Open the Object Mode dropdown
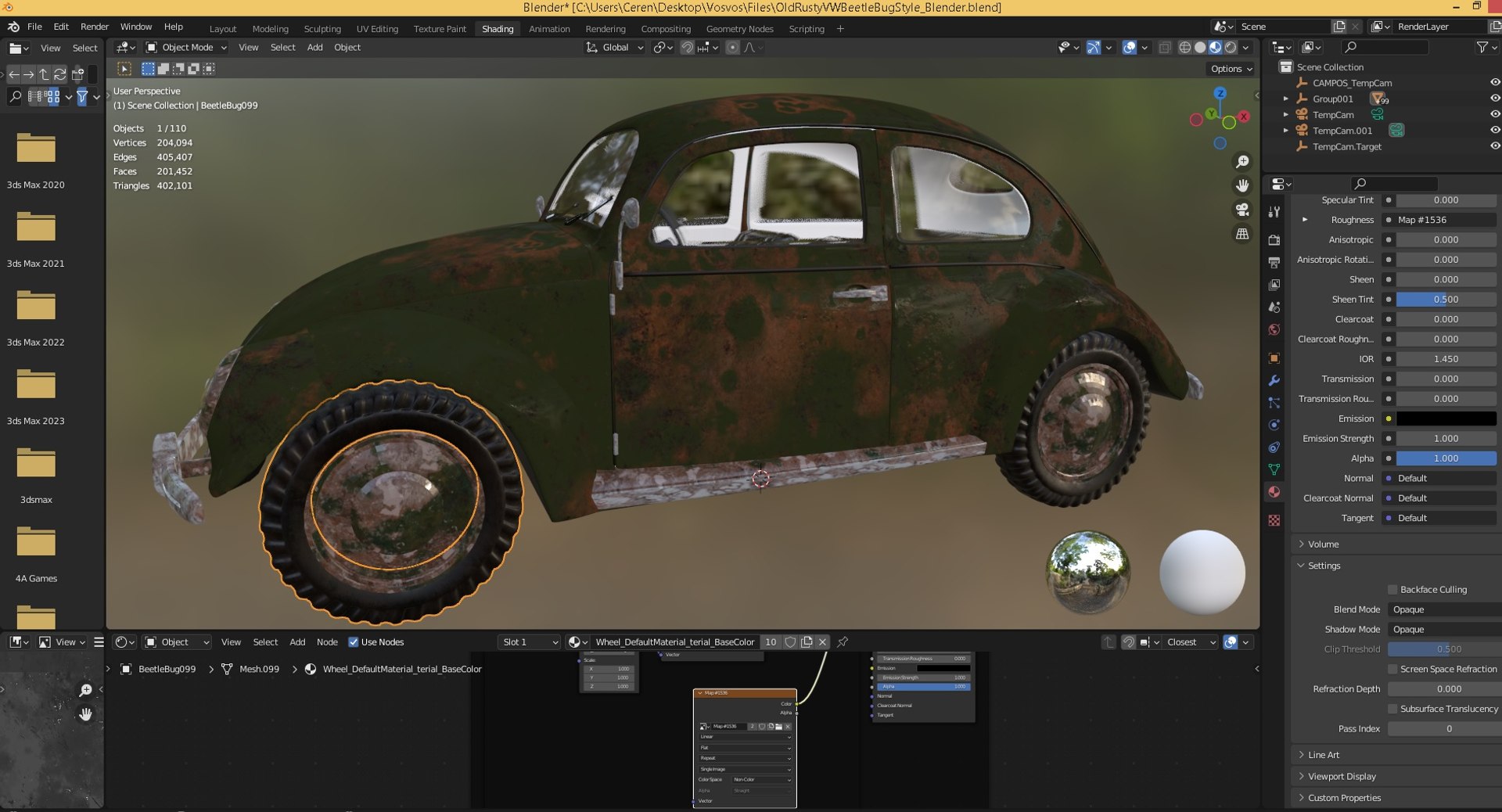 [186, 48]
